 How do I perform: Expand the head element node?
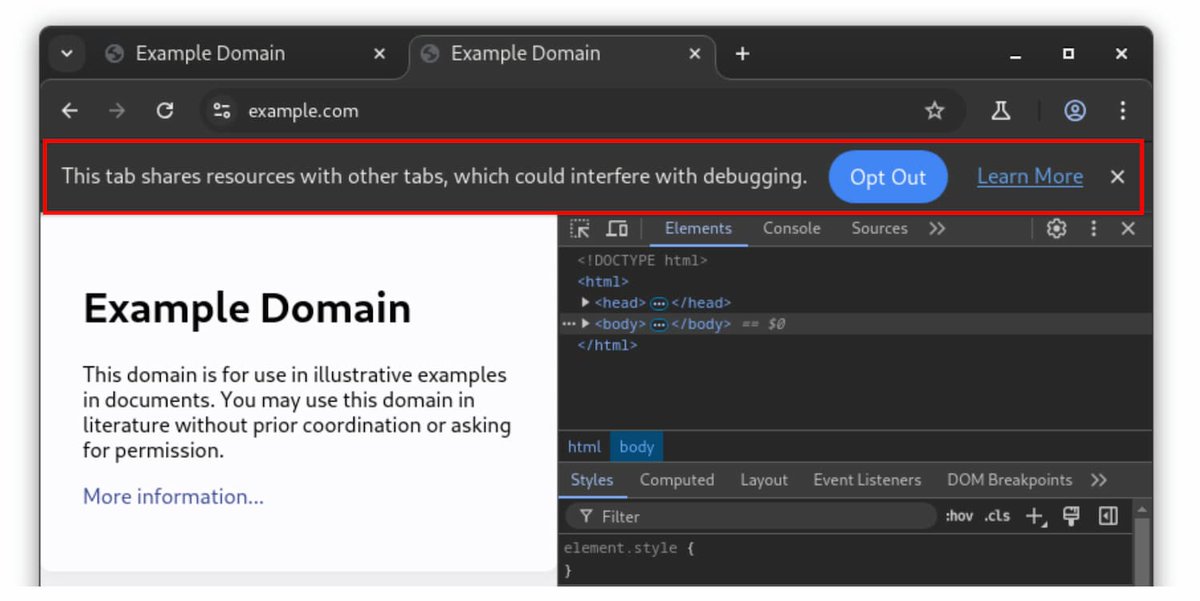click(585, 302)
